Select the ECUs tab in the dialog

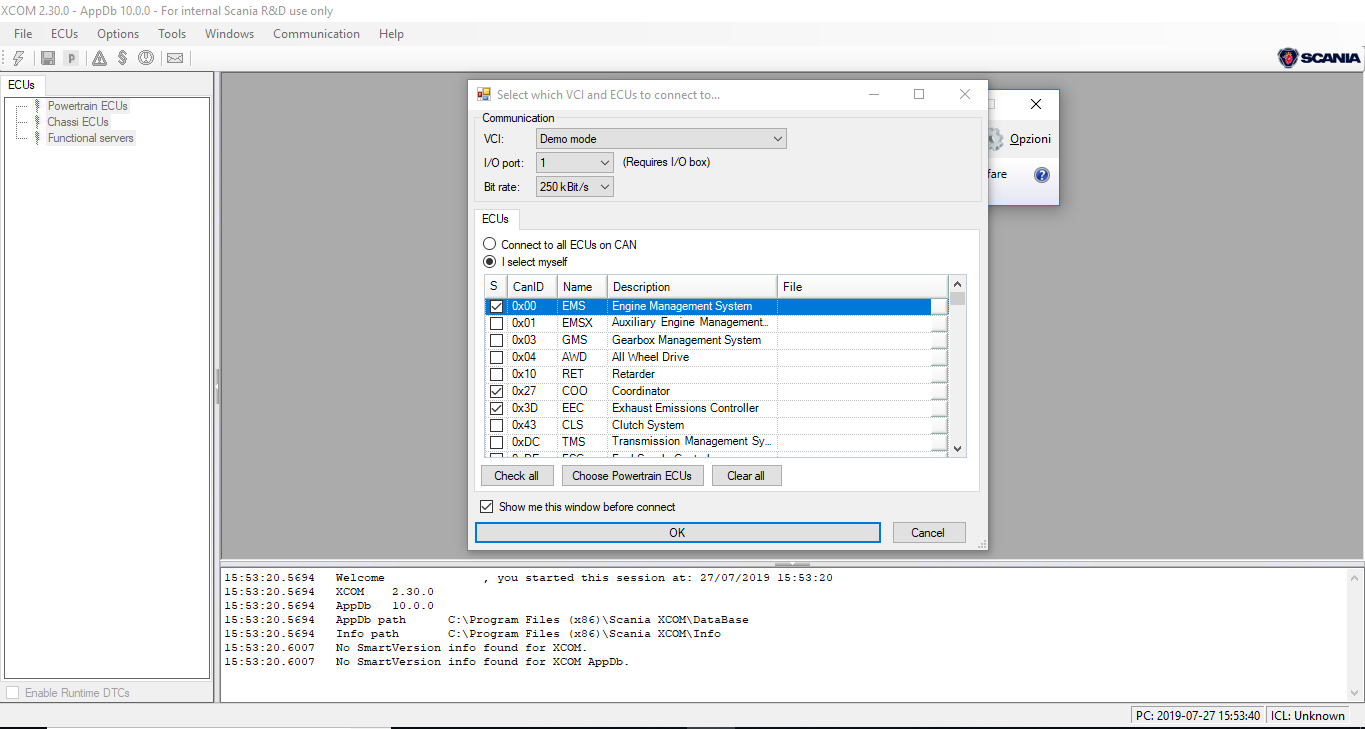tap(495, 219)
